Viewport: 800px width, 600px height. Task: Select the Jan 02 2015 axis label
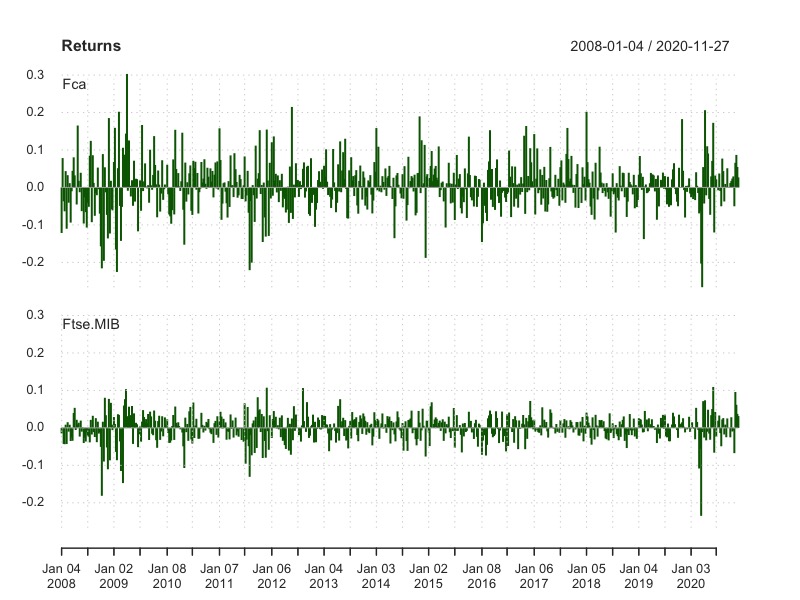coord(428,575)
